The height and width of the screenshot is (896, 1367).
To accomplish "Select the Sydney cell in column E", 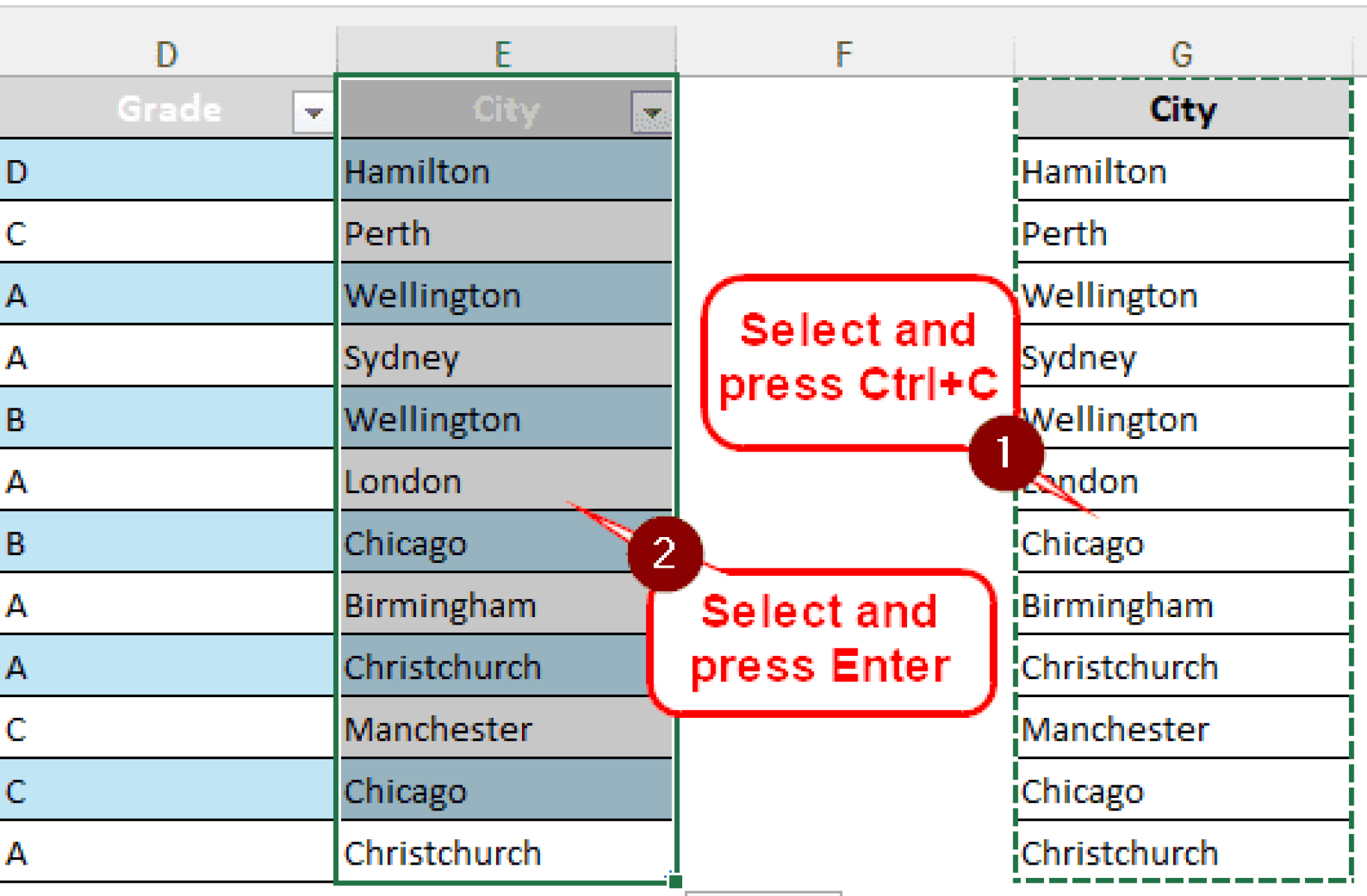I will coord(504,357).
